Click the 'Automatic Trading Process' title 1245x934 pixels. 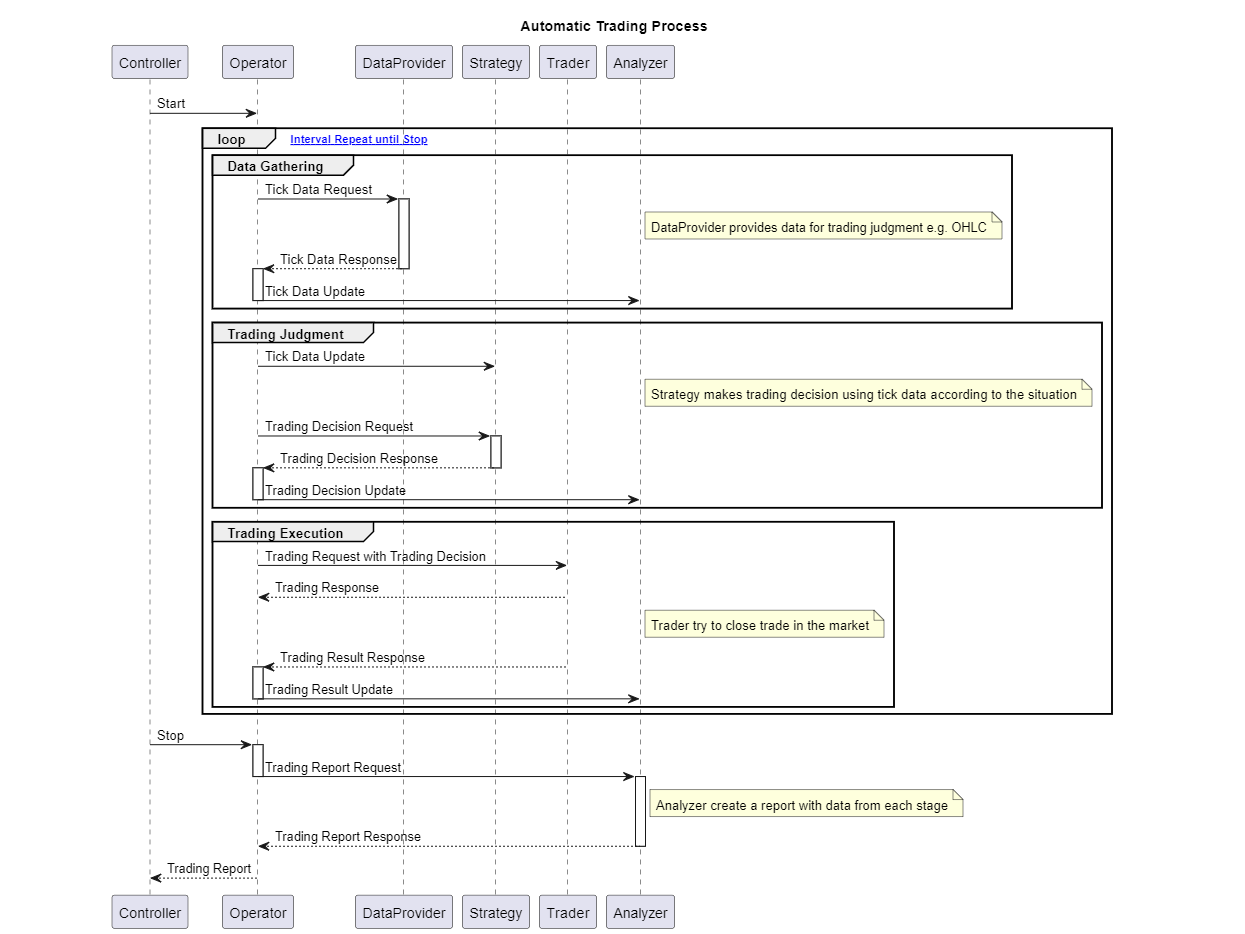tap(613, 25)
